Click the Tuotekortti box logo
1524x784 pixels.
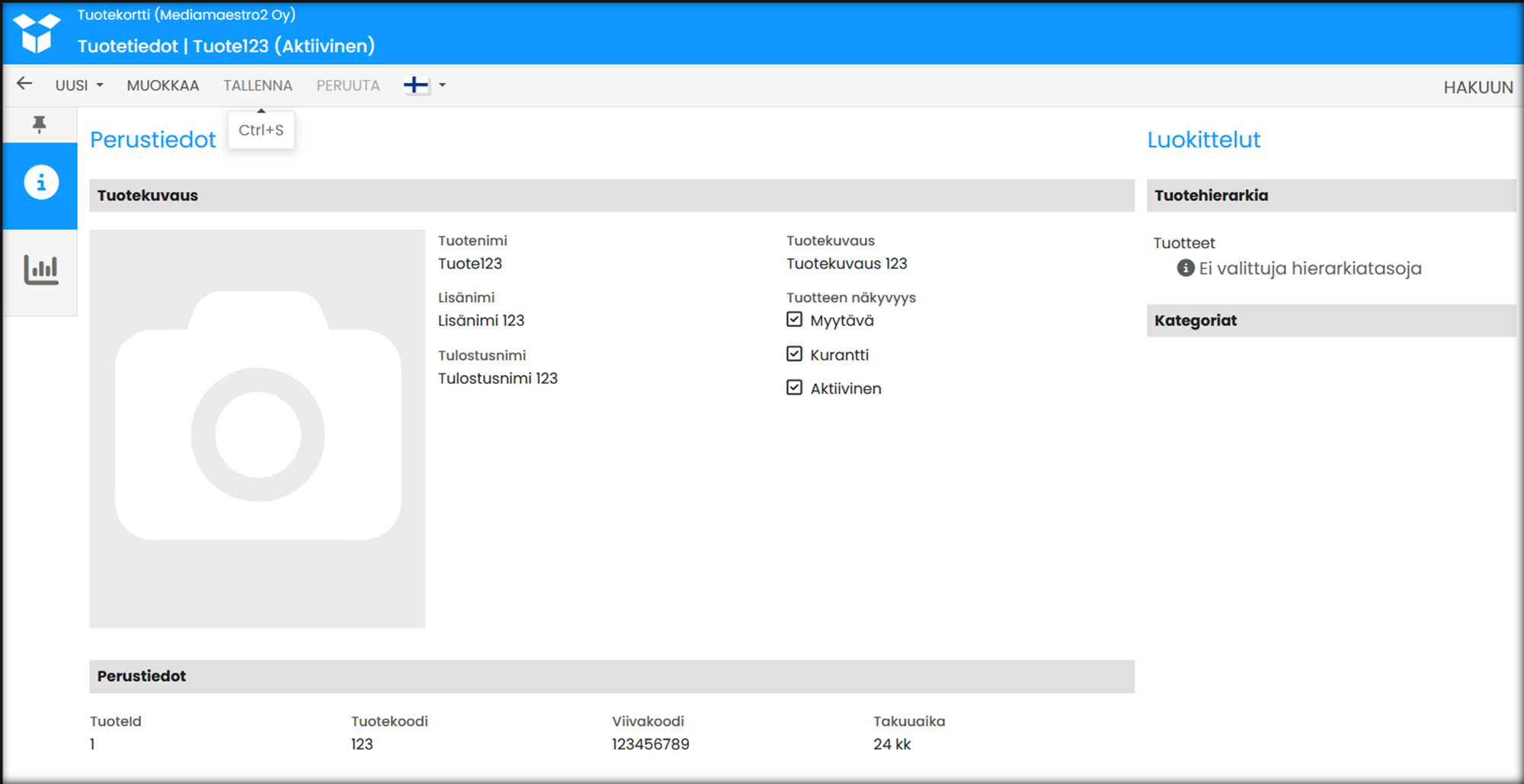pos(37,33)
